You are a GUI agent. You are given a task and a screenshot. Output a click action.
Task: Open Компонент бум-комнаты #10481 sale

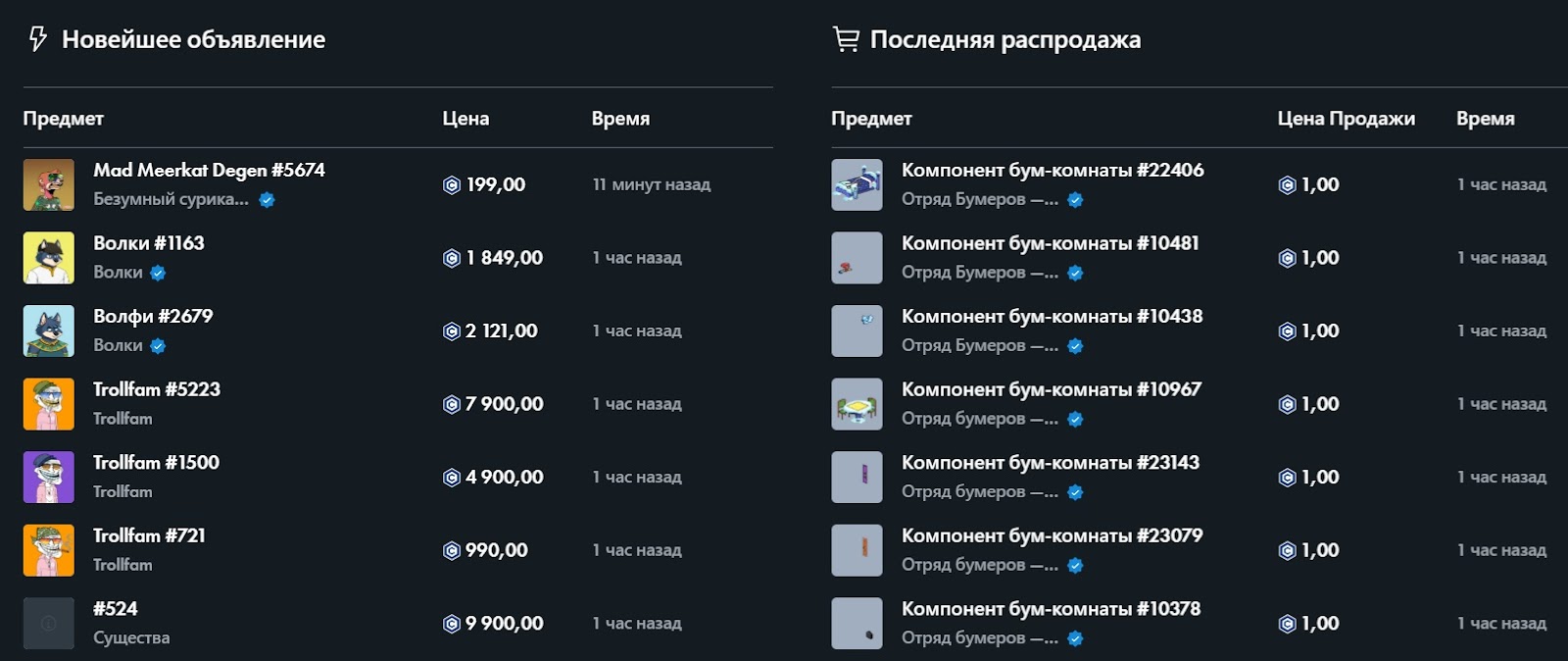click(1050, 243)
